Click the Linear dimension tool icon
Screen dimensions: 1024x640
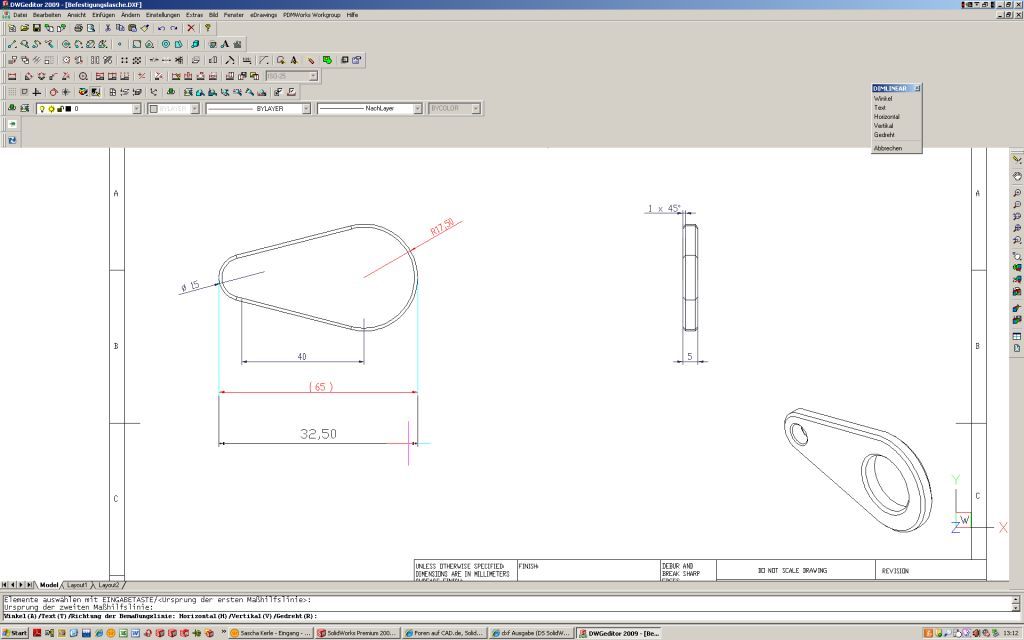(x=12, y=76)
